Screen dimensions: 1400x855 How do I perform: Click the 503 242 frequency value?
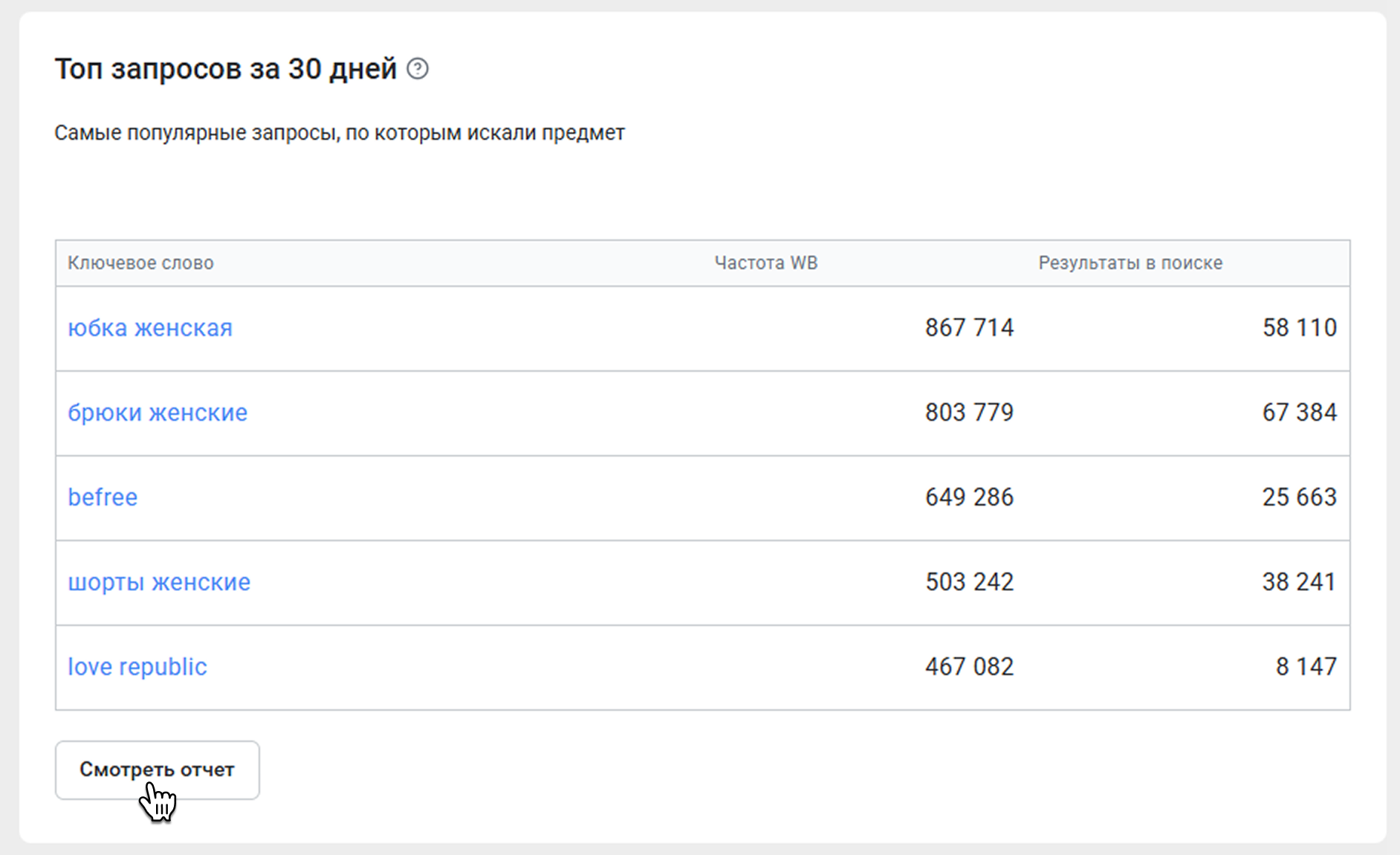pos(969,582)
